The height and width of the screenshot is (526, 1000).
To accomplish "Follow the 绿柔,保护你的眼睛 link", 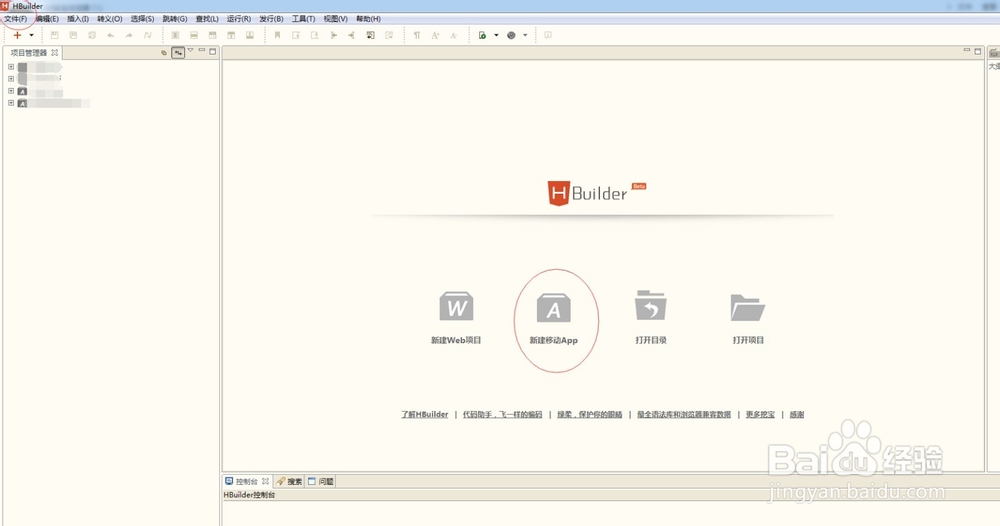I will pyautogui.click(x=589, y=414).
